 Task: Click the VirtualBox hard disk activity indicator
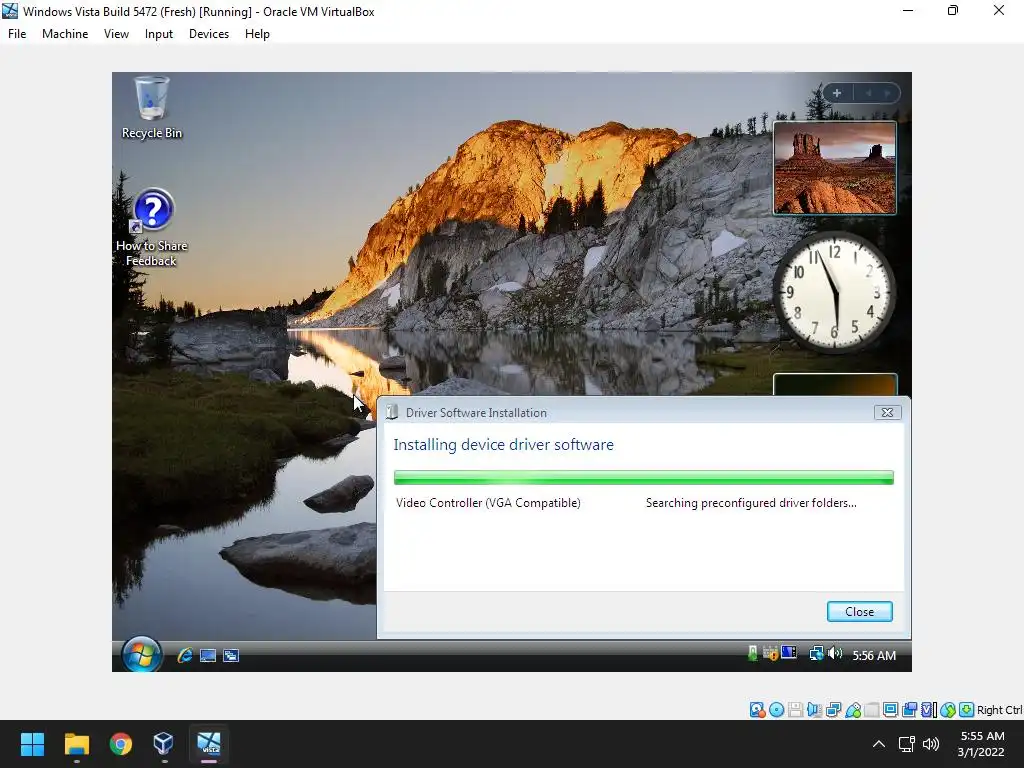click(x=758, y=710)
